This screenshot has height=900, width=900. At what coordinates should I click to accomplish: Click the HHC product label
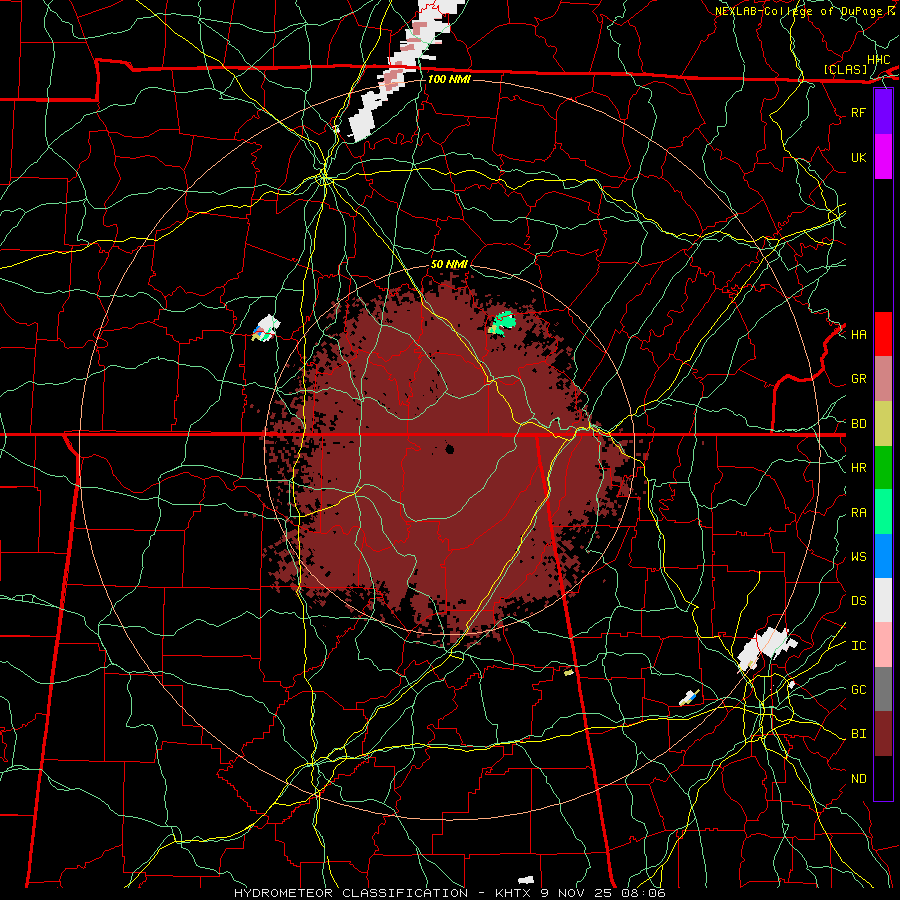coord(879,60)
